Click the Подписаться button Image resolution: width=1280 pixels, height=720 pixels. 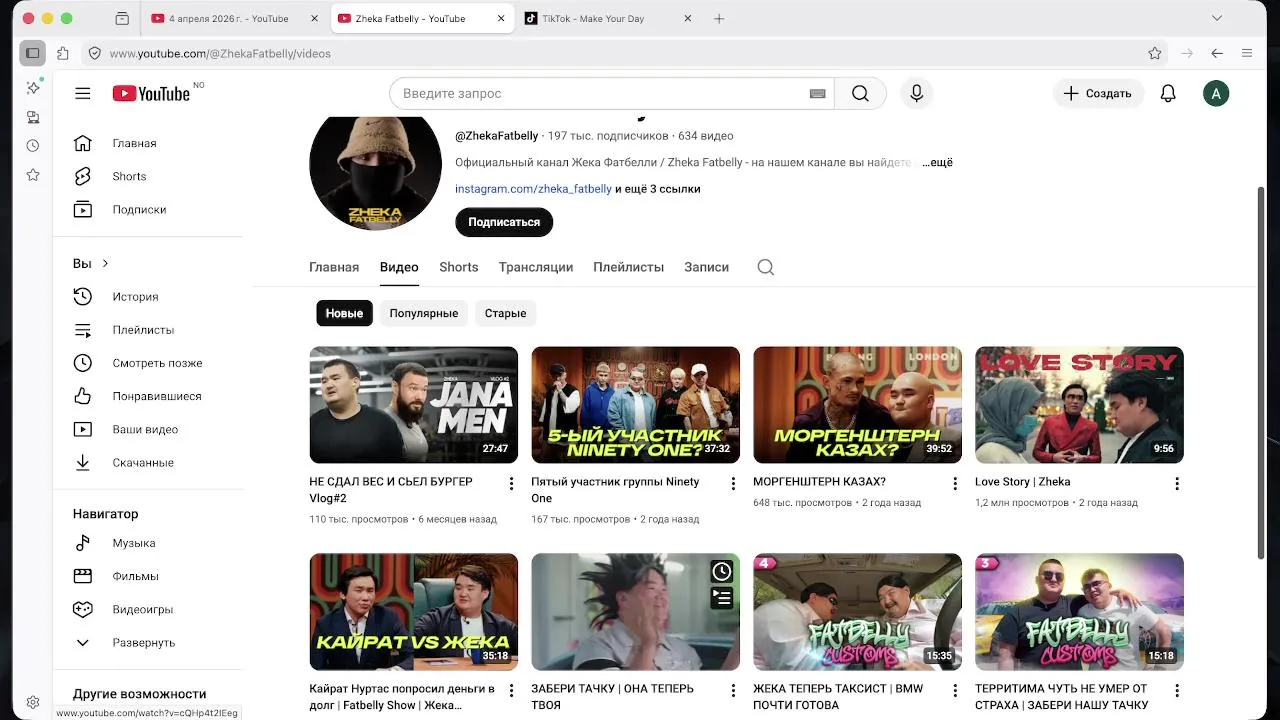click(x=504, y=222)
